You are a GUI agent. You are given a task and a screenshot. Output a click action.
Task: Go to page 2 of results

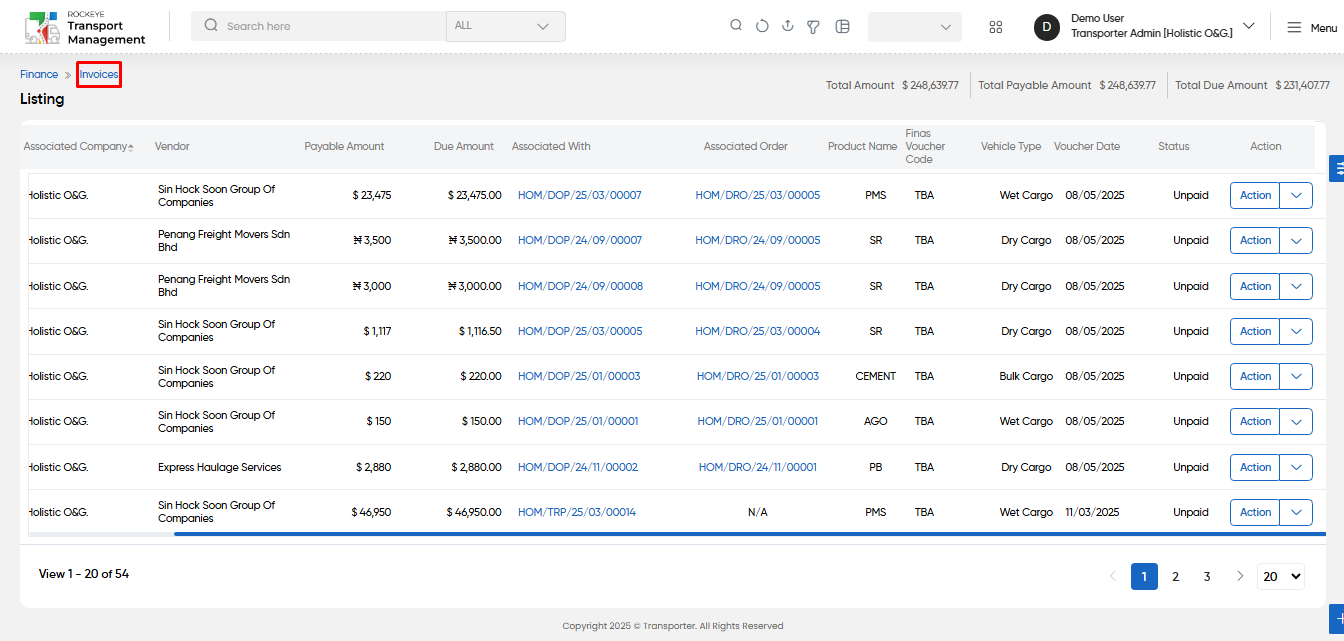tap(1176, 576)
